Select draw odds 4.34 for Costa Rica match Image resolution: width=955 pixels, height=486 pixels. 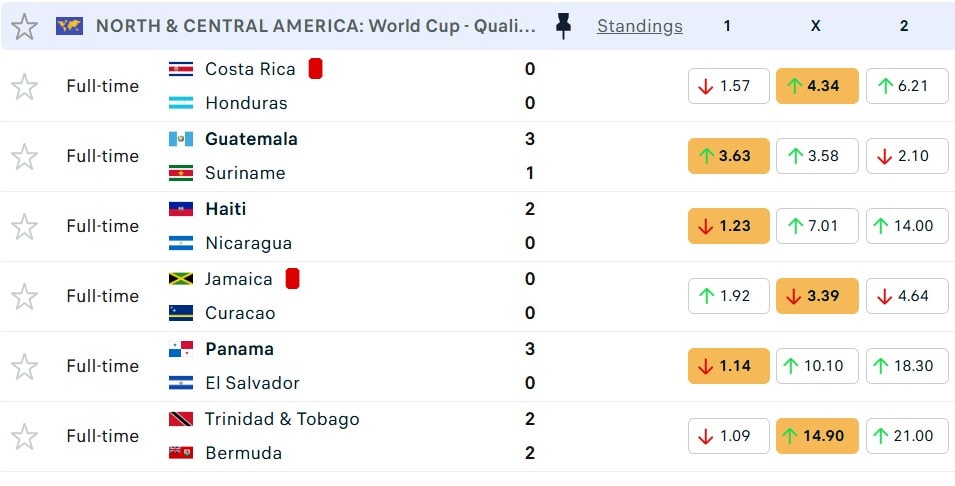coord(816,86)
